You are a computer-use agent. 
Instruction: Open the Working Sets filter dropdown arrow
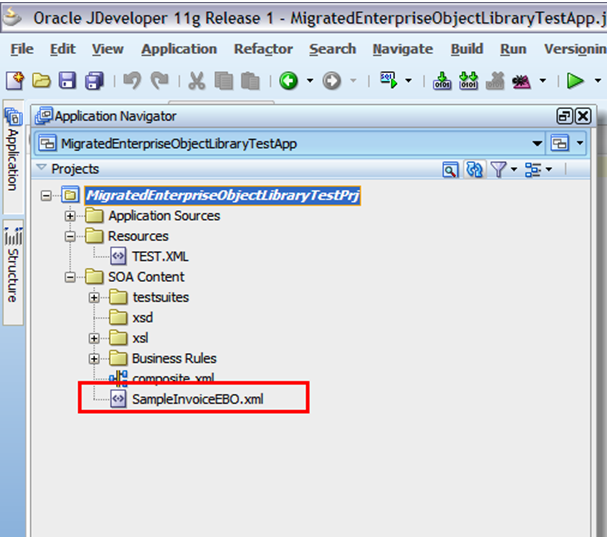[x=514, y=169]
